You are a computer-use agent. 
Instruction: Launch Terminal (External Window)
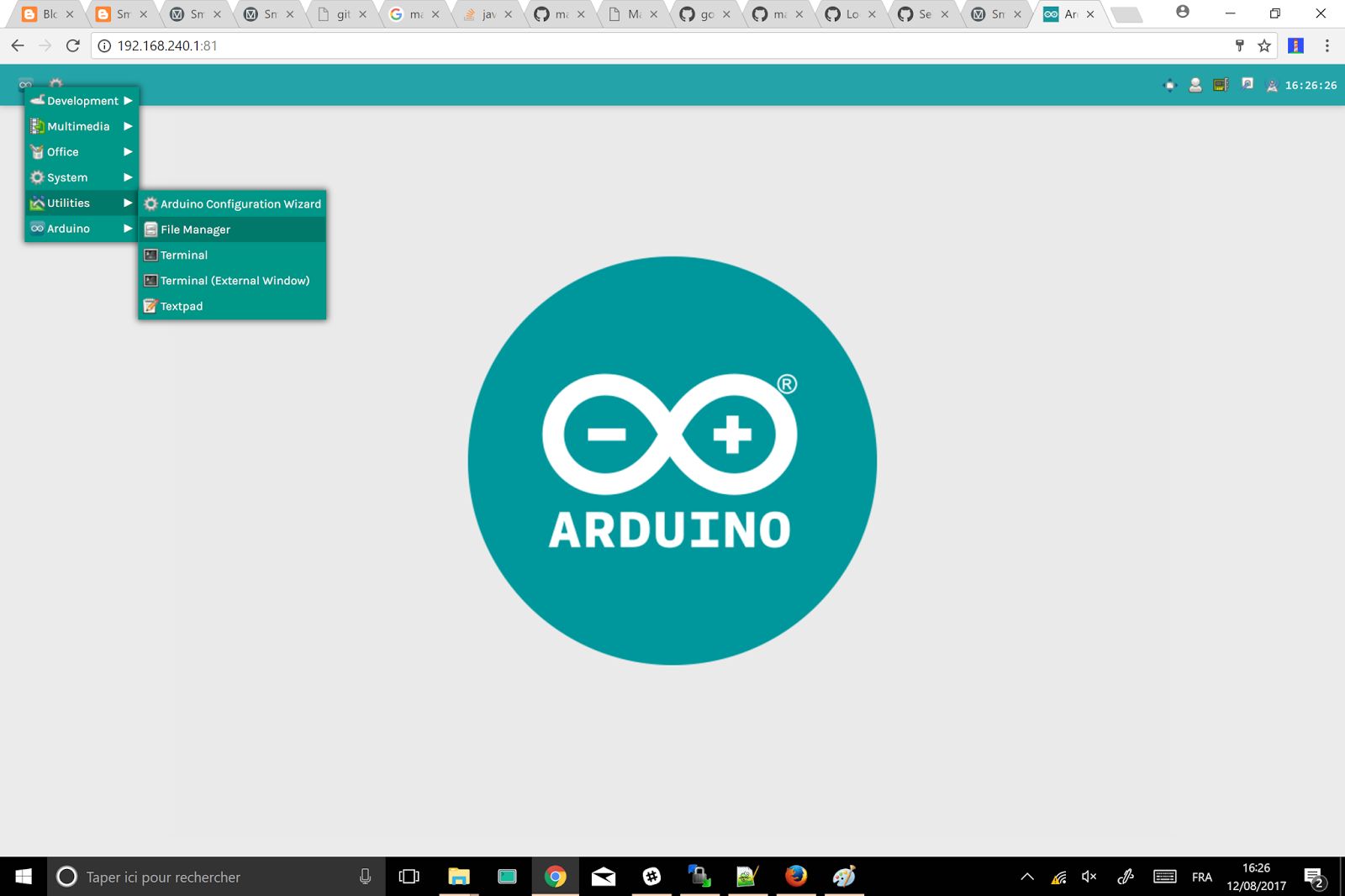[x=232, y=281]
